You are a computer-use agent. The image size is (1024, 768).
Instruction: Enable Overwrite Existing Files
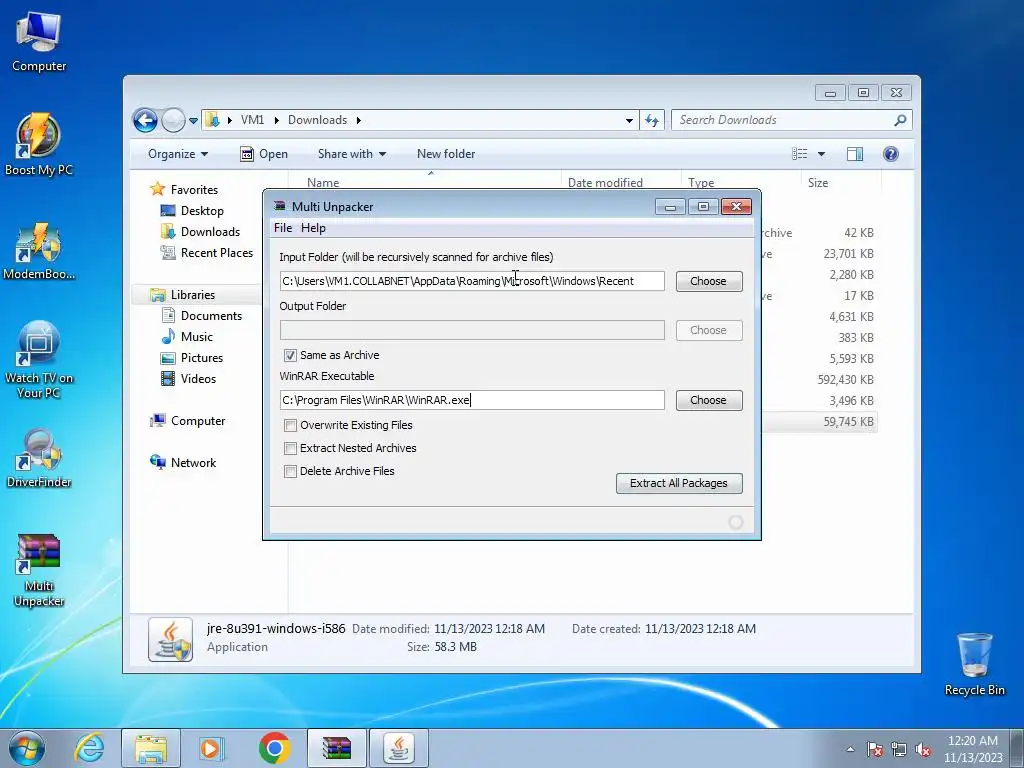point(290,425)
